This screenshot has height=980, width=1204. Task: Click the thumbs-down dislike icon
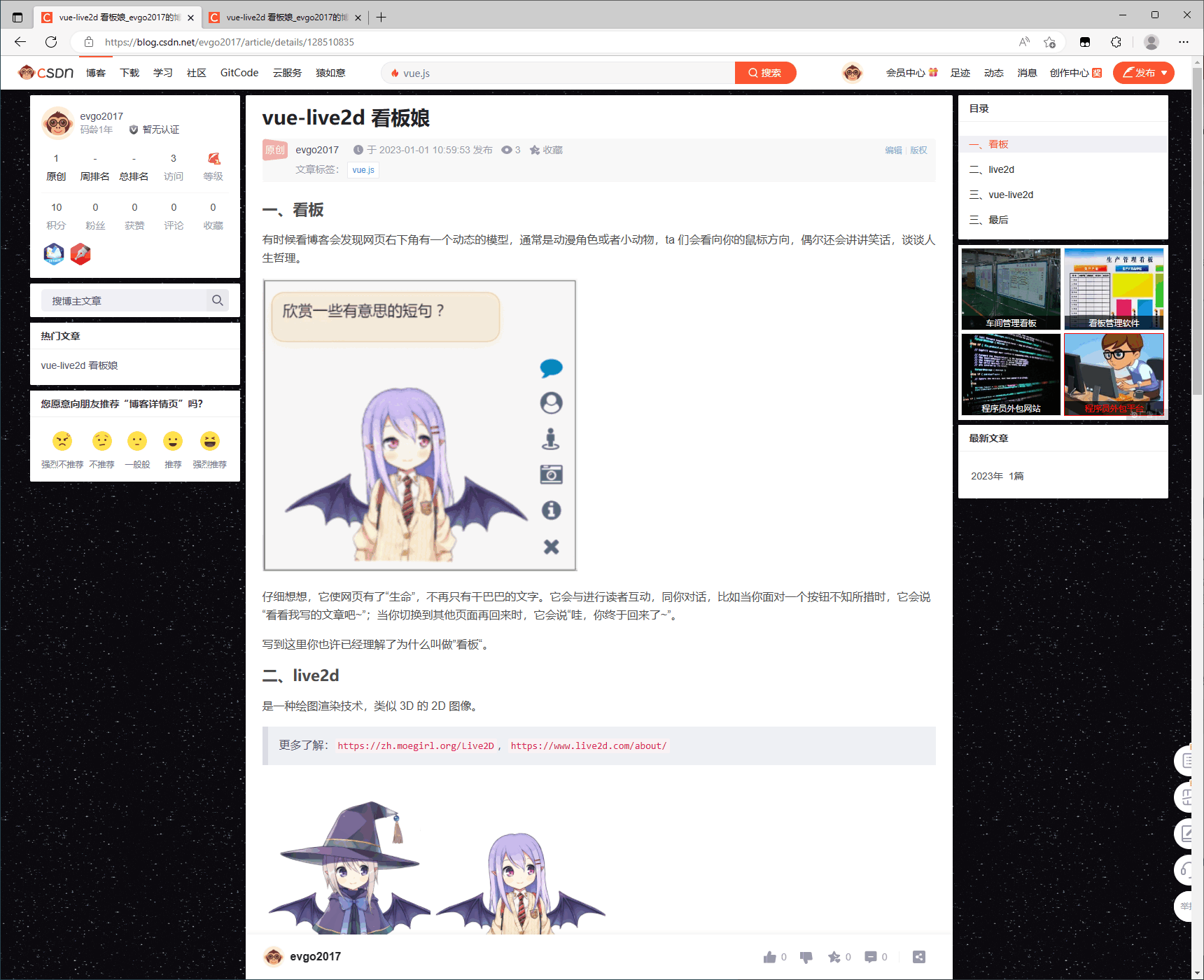[806, 957]
